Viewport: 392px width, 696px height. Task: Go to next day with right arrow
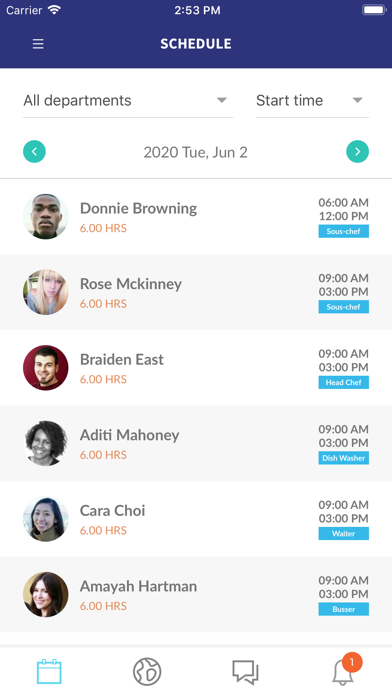click(357, 151)
